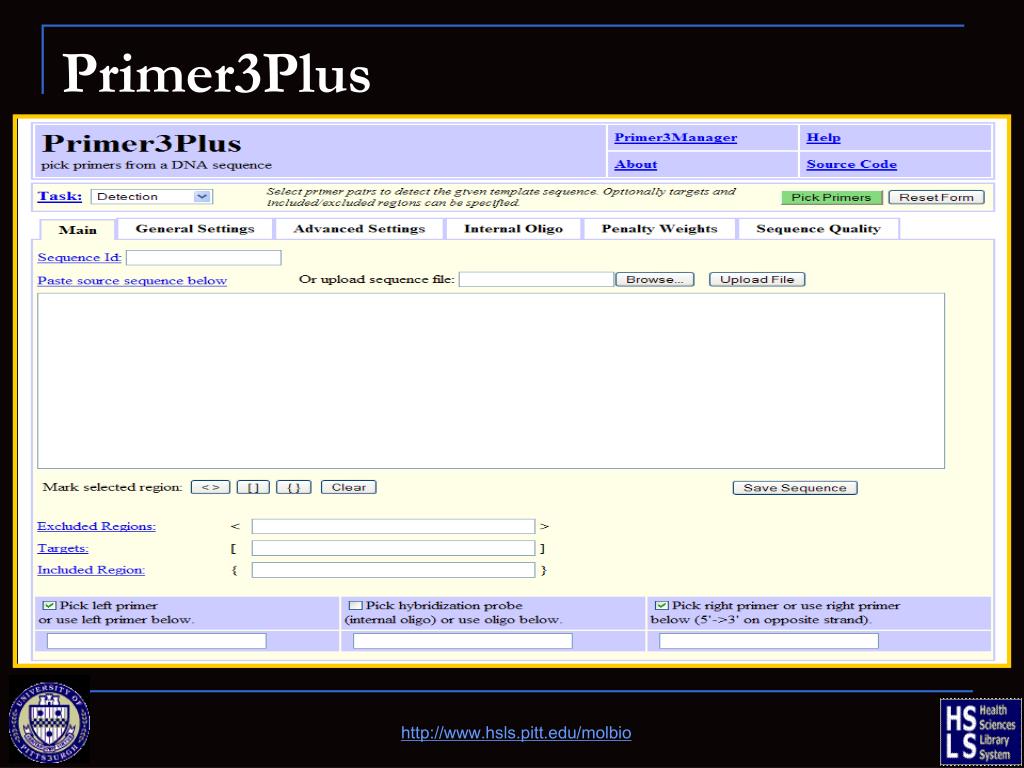Open the Source Code link
Screen dimensions: 1024x768
851,165
